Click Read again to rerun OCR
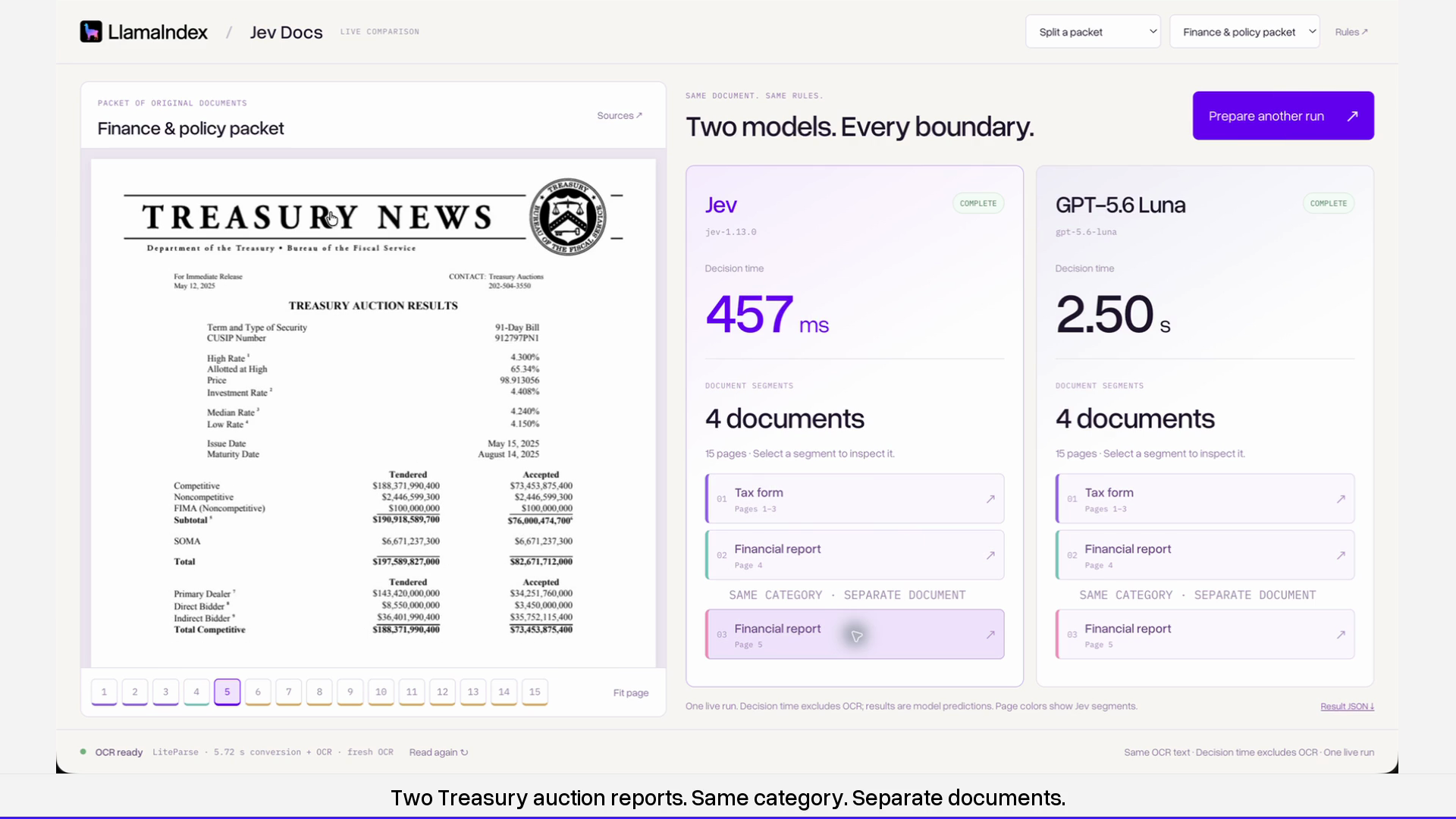 438,752
